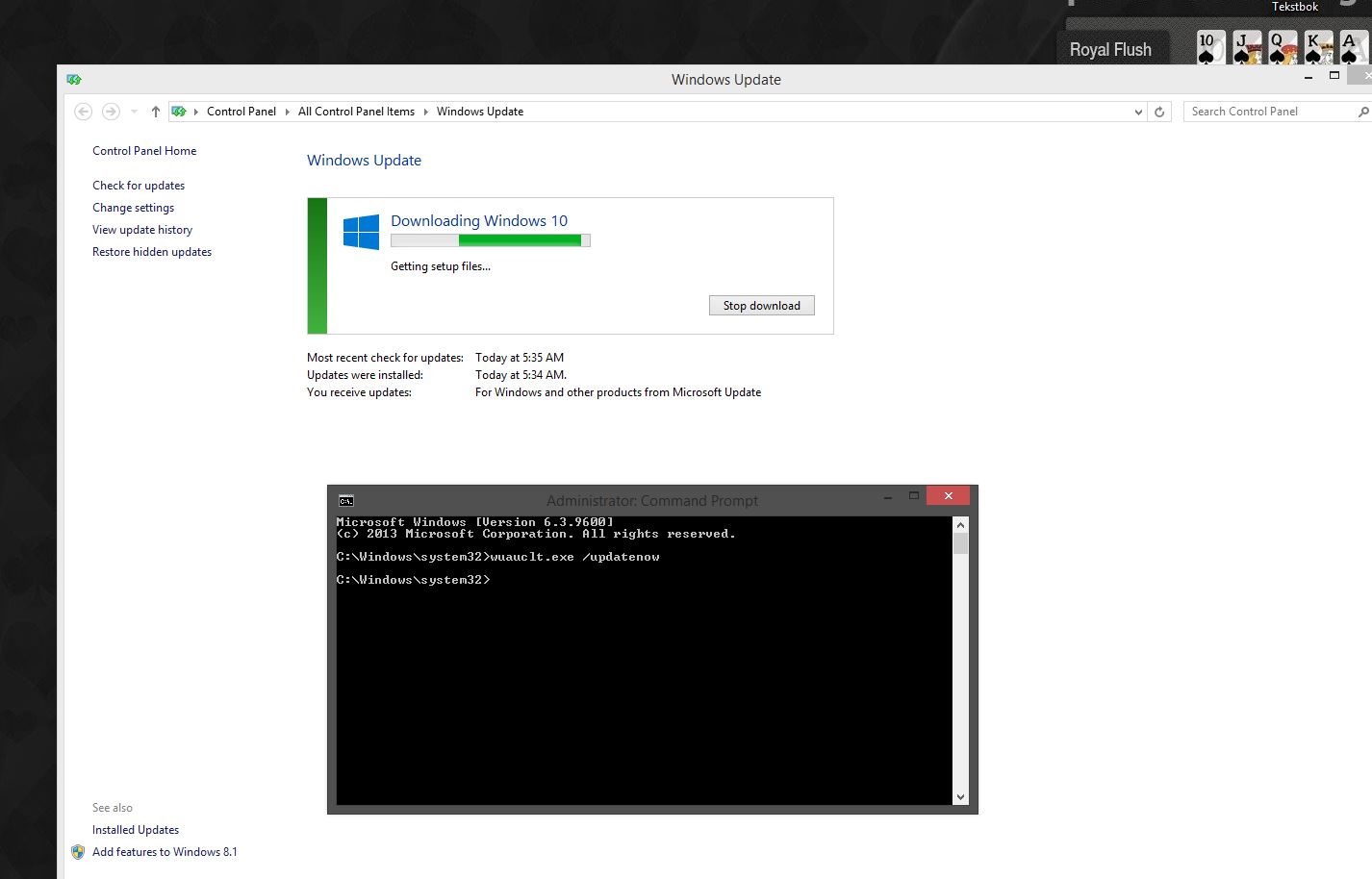Expand chevron after Control Panel breadcrumb

pos(287,112)
